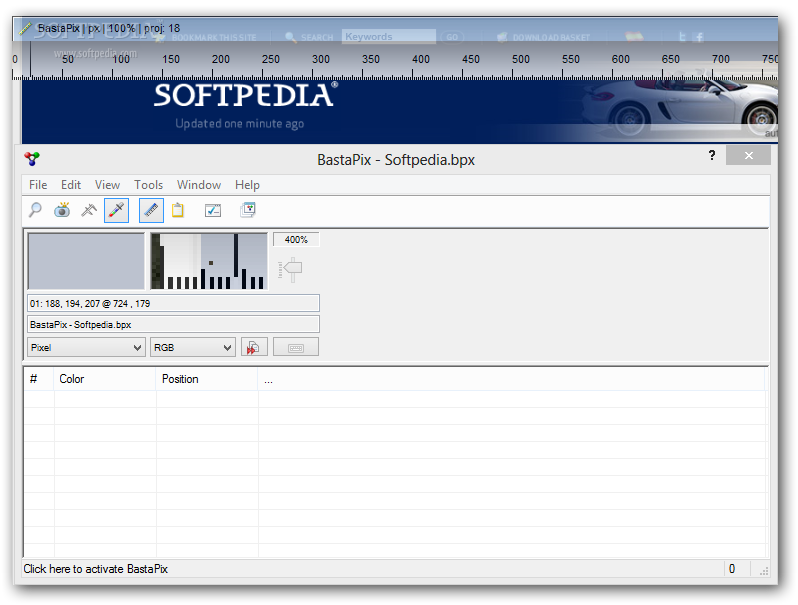Click the Softpedia logo in the background page
This screenshot has height=605, width=798.
(x=246, y=95)
